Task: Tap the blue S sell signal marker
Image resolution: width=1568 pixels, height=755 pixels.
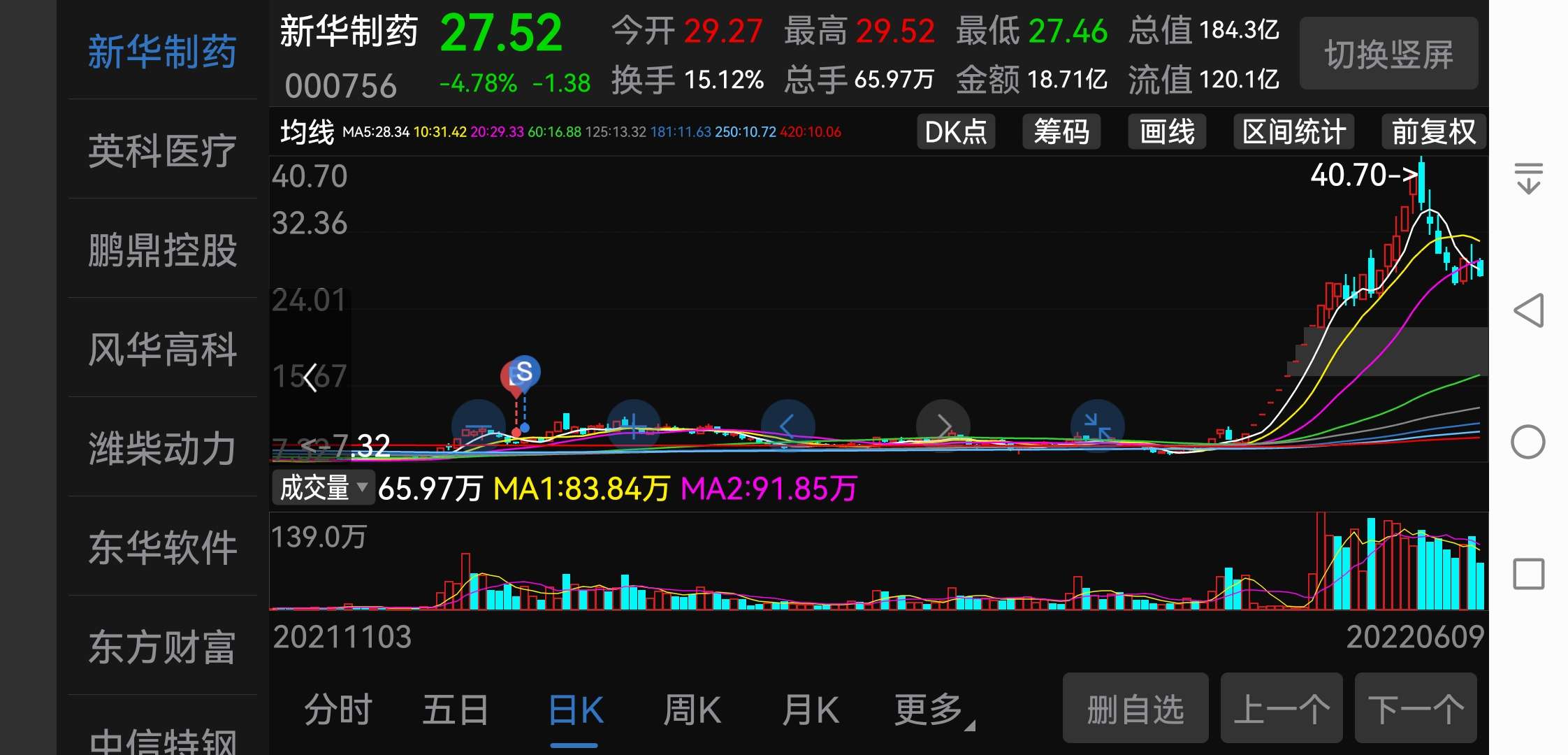Action: [x=524, y=372]
